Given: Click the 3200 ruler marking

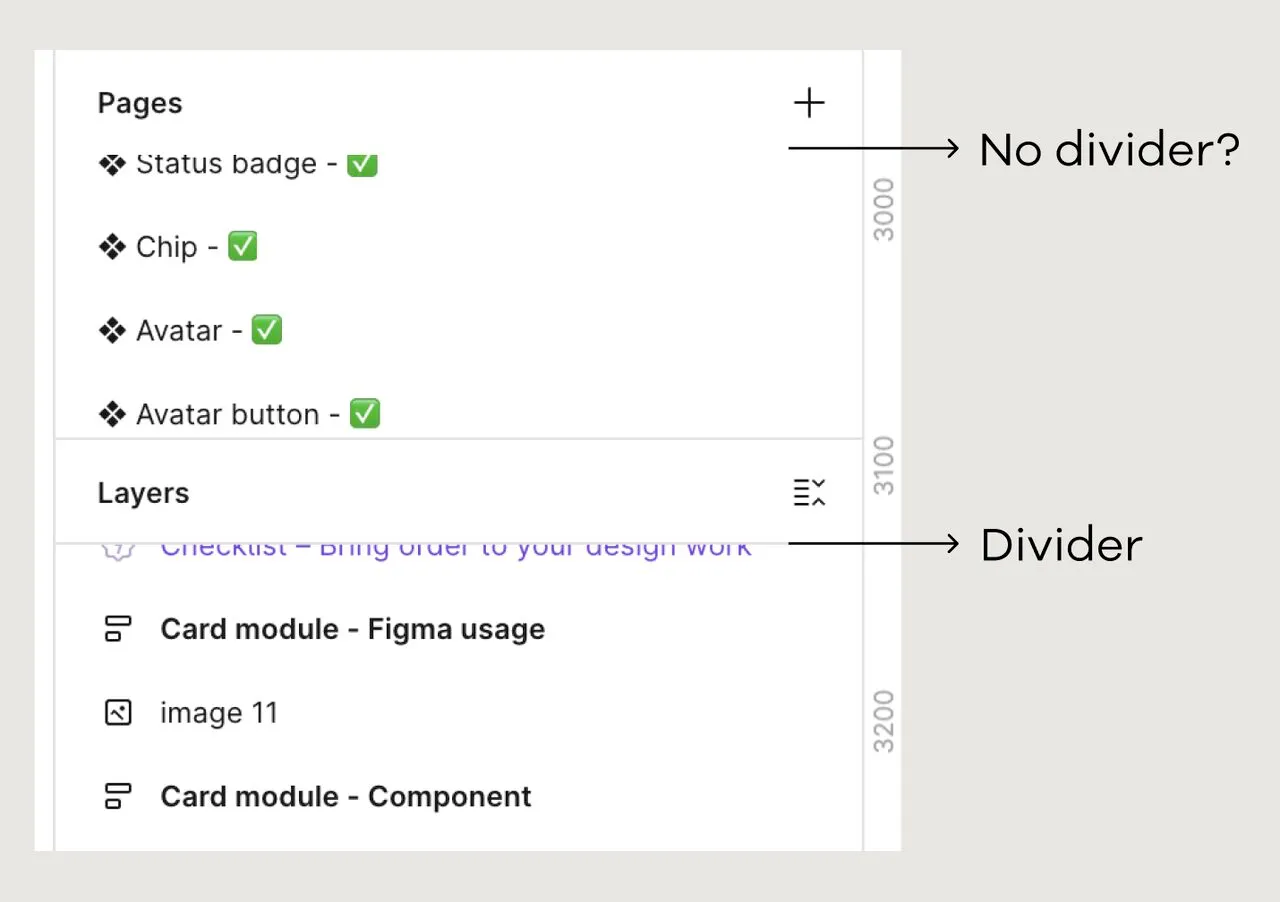Looking at the screenshot, I should [x=884, y=721].
